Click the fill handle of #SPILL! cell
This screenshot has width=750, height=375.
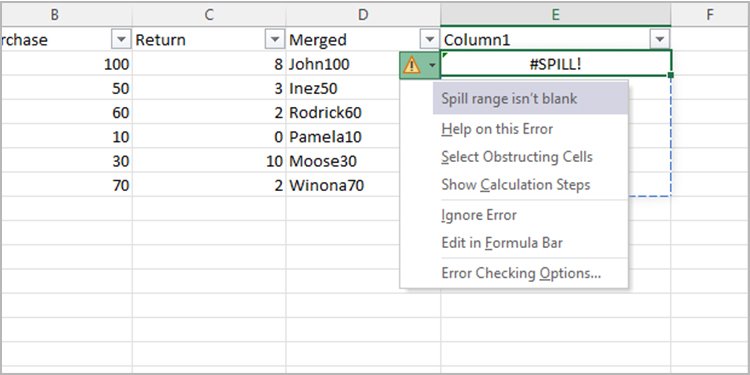click(671, 76)
